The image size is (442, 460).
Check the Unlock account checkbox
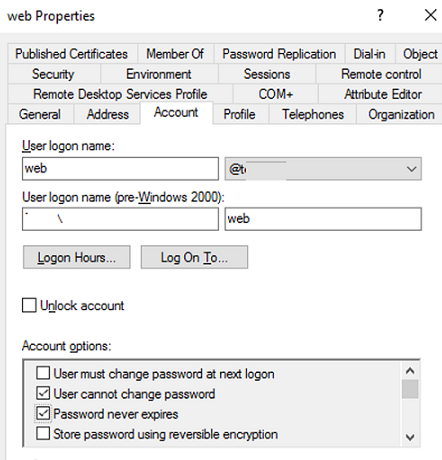pyautogui.click(x=29, y=305)
